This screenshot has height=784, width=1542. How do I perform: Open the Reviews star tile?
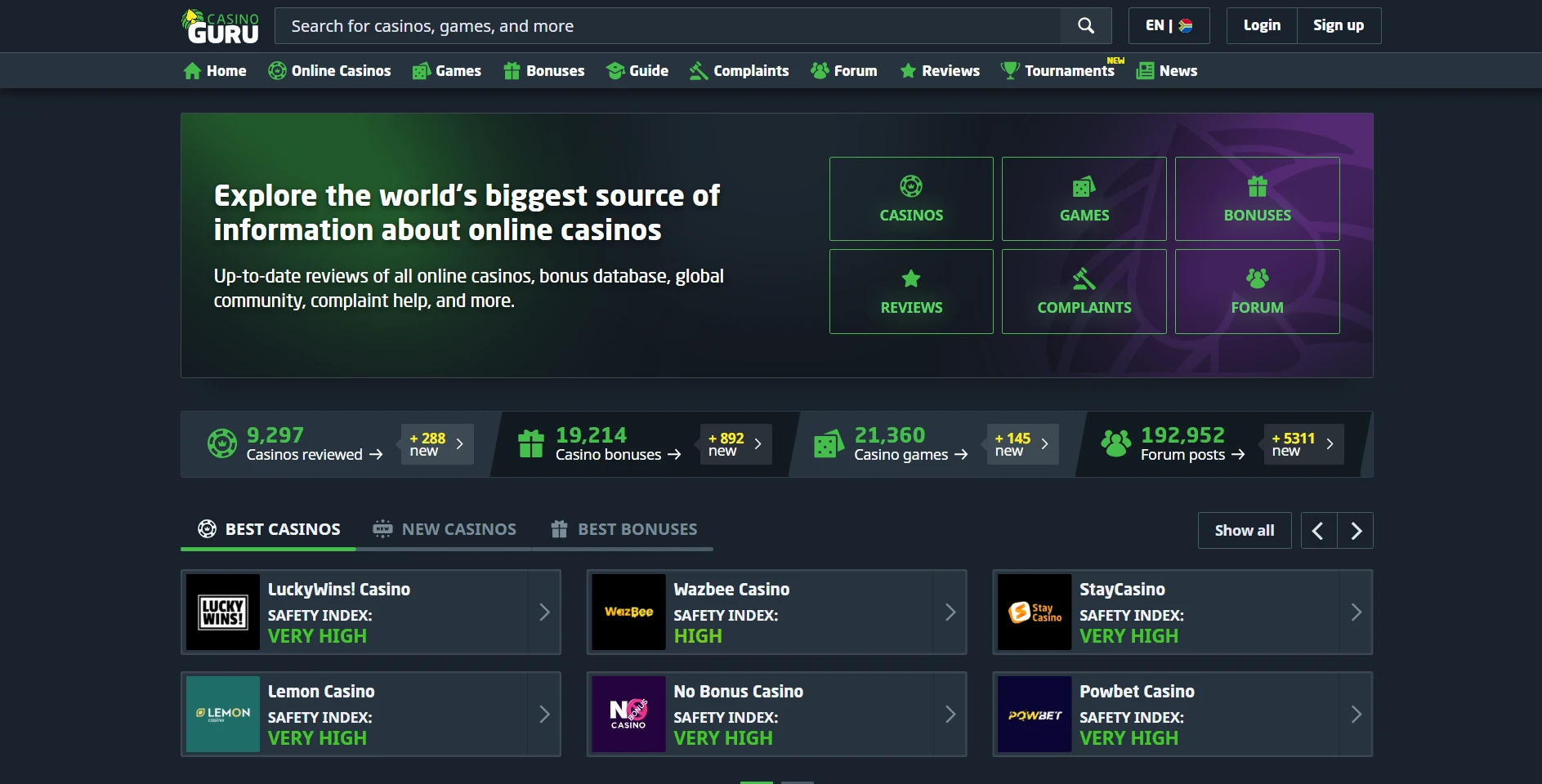click(910, 292)
